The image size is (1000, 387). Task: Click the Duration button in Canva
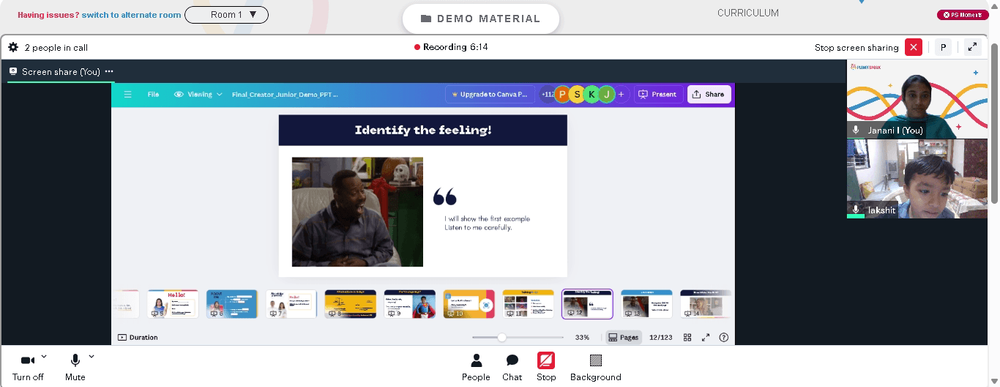pos(138,337)
